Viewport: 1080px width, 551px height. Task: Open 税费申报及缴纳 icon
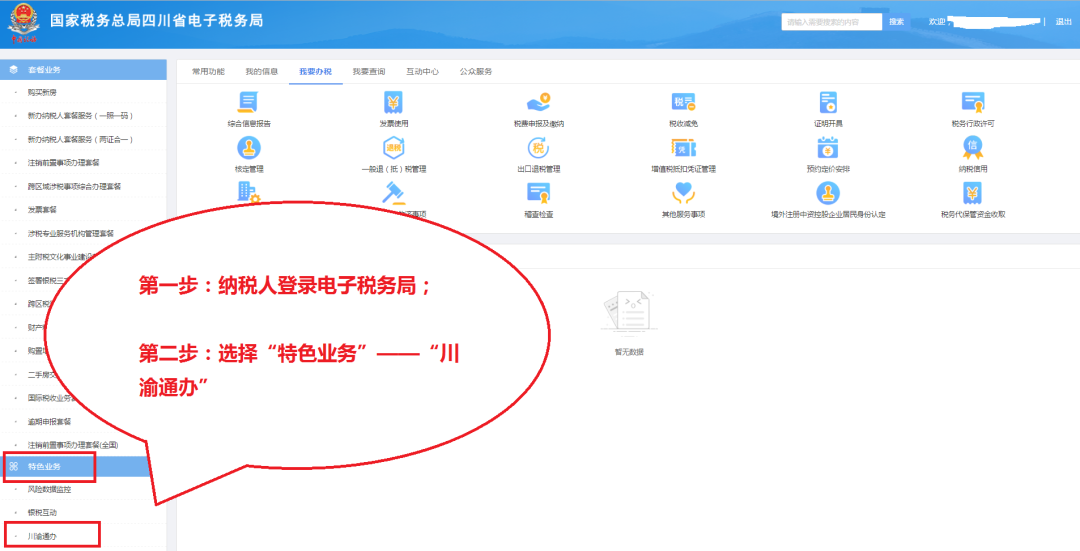[539, 103]
